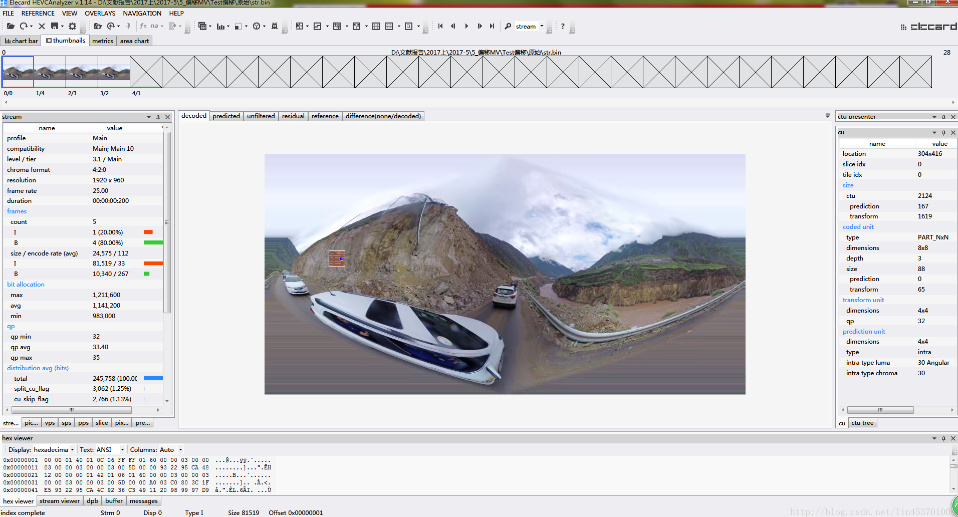Click the binoculars-like icon in the overlays toolbar

(275, 26)
